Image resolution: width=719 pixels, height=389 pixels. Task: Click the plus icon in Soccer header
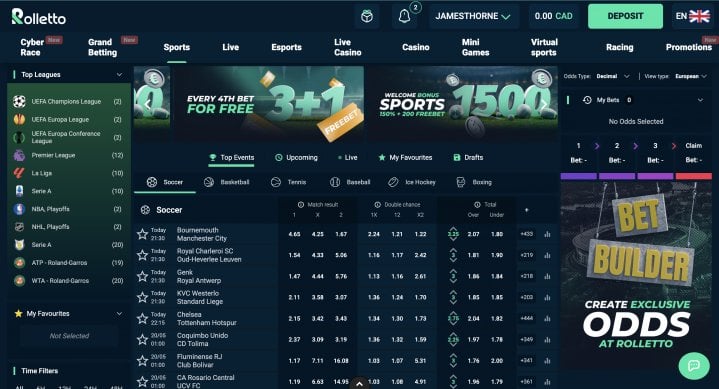(x=526, y=210)
